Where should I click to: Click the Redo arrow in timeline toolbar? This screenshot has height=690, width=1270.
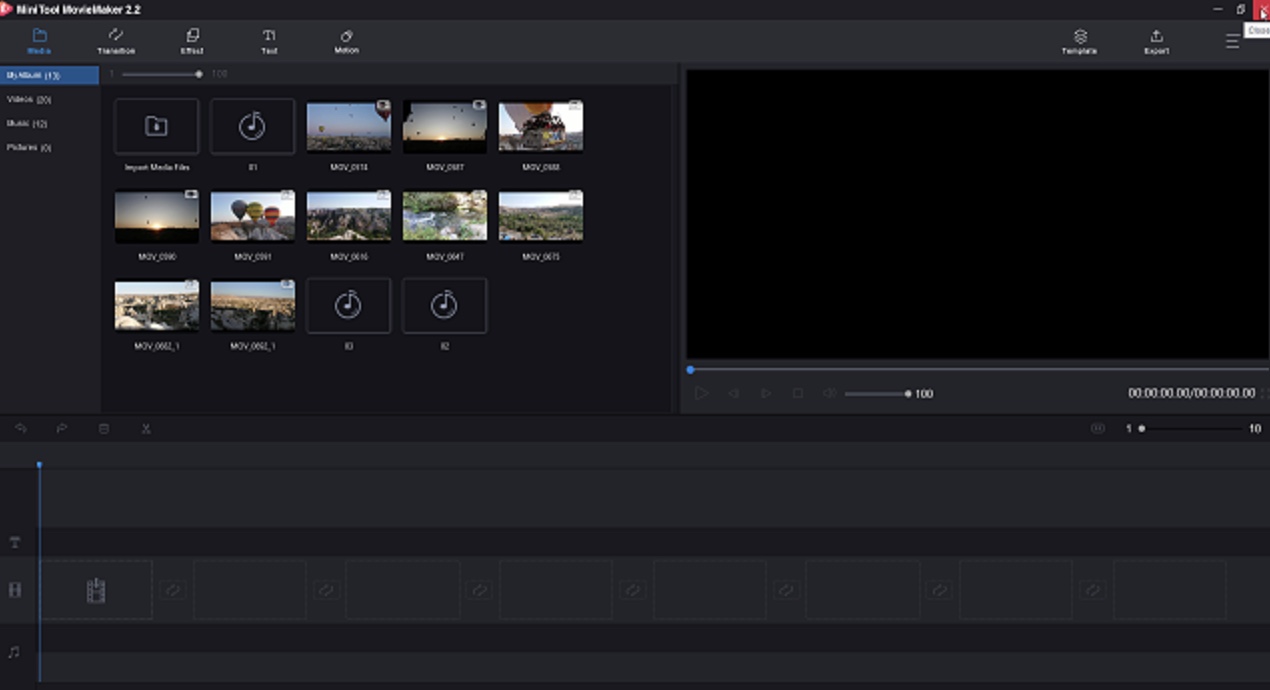[x=62, y=428]
